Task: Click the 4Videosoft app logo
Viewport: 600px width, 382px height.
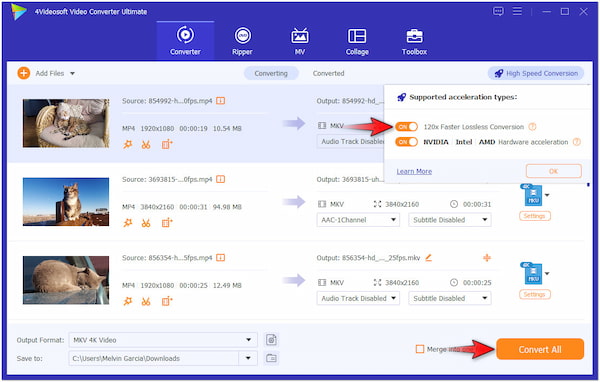Action: (x=19, y=11)
